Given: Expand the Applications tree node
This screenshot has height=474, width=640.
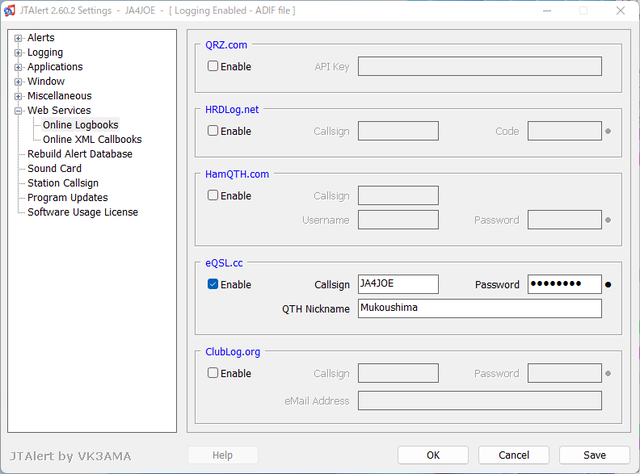Looking at the screenshot, I should point(18,67).
